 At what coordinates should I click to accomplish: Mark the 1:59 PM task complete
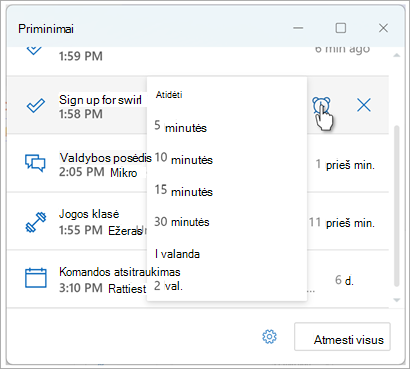(34, 51)
